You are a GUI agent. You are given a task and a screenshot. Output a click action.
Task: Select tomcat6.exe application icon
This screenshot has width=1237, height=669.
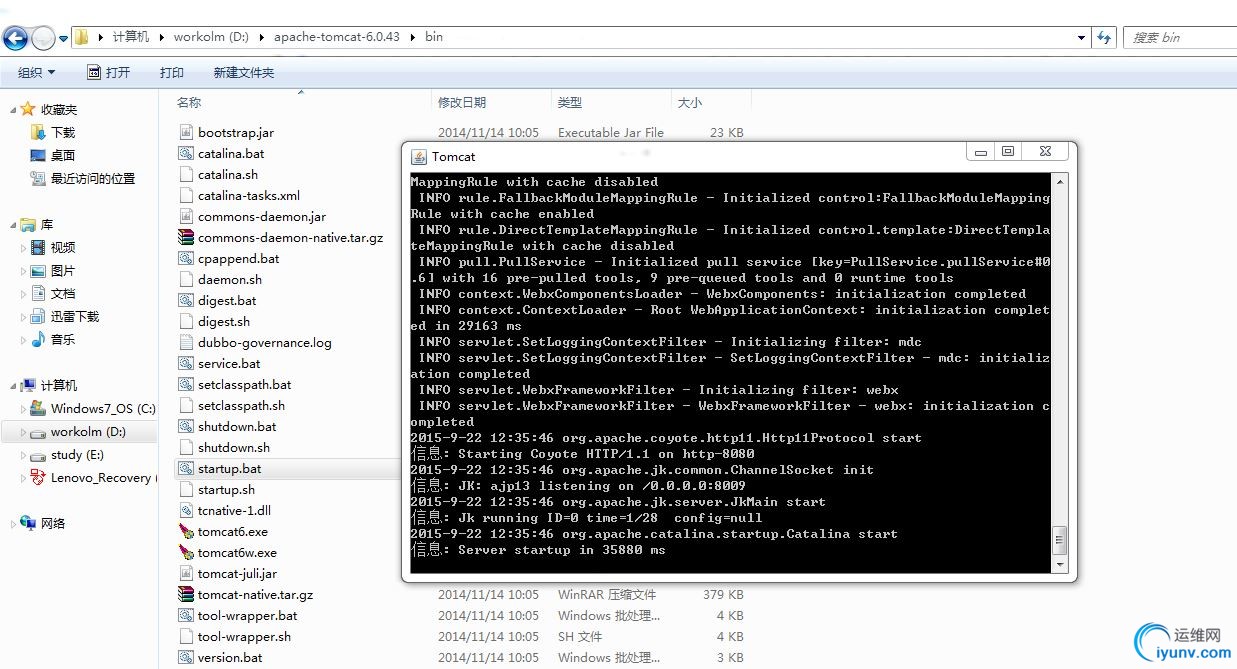[x=186, y=531]
